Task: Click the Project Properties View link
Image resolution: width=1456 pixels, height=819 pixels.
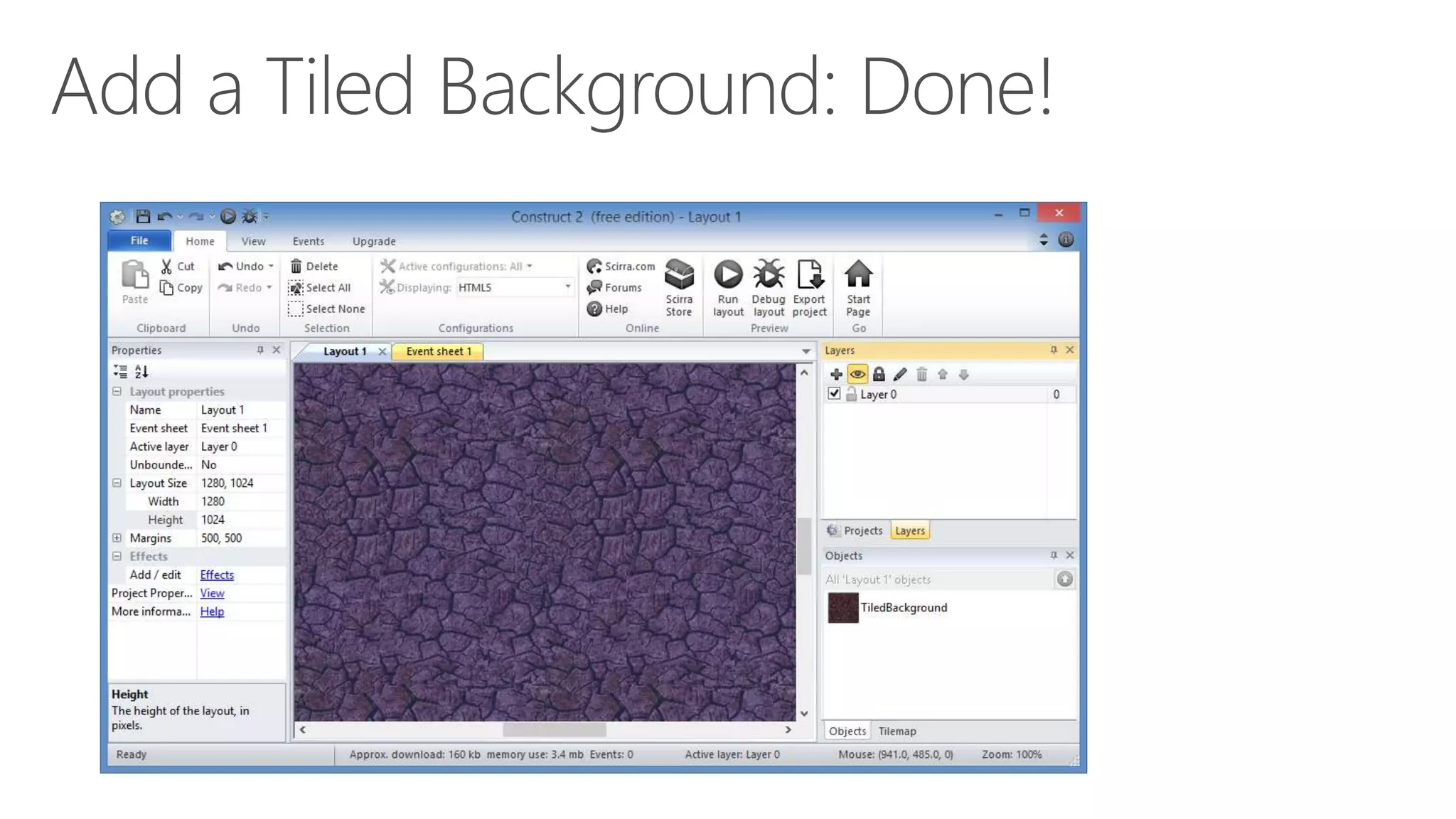Action: point(212,593)
